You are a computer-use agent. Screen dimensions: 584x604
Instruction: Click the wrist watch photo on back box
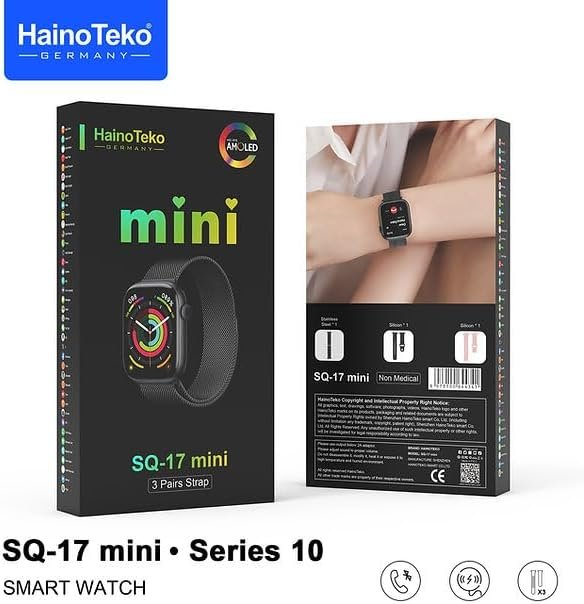[401, 212]
